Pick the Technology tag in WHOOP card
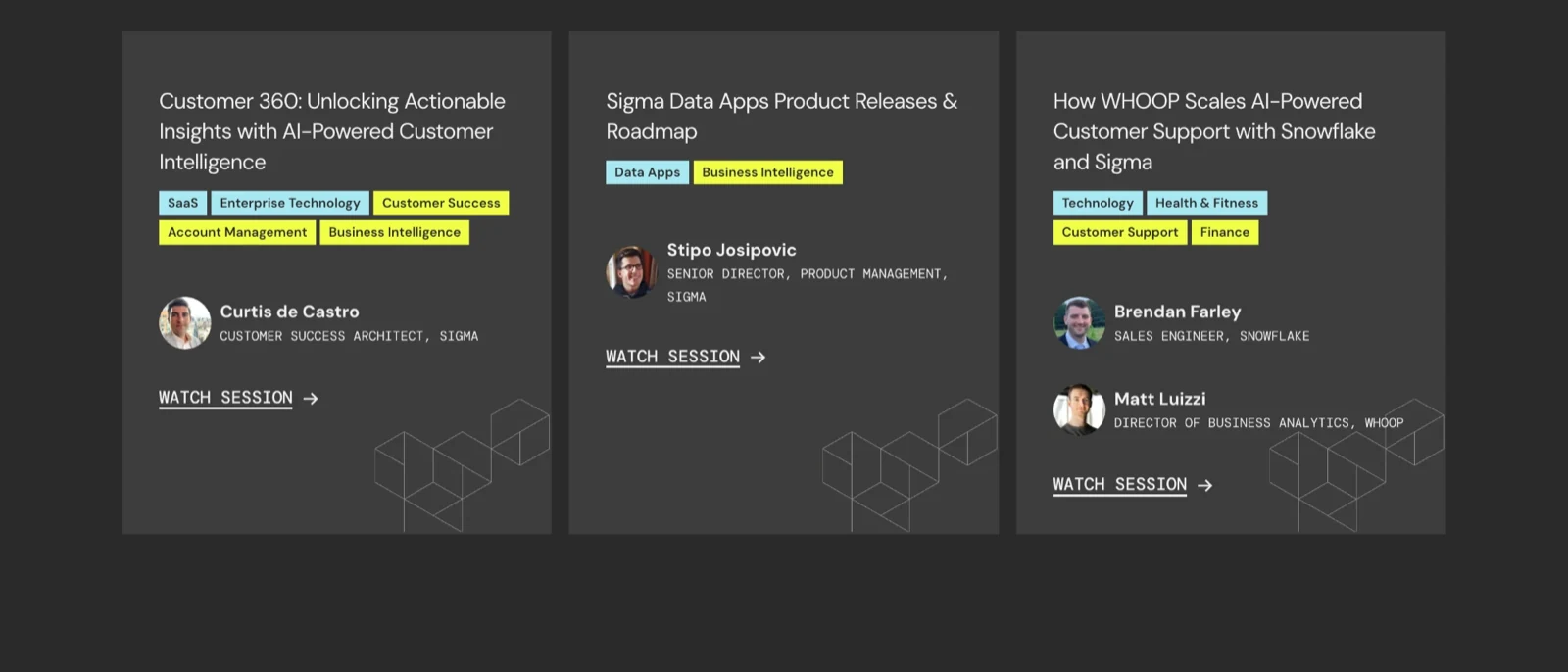Image resolution: width=1568 pixels, height=672 pixels. 1098,203
